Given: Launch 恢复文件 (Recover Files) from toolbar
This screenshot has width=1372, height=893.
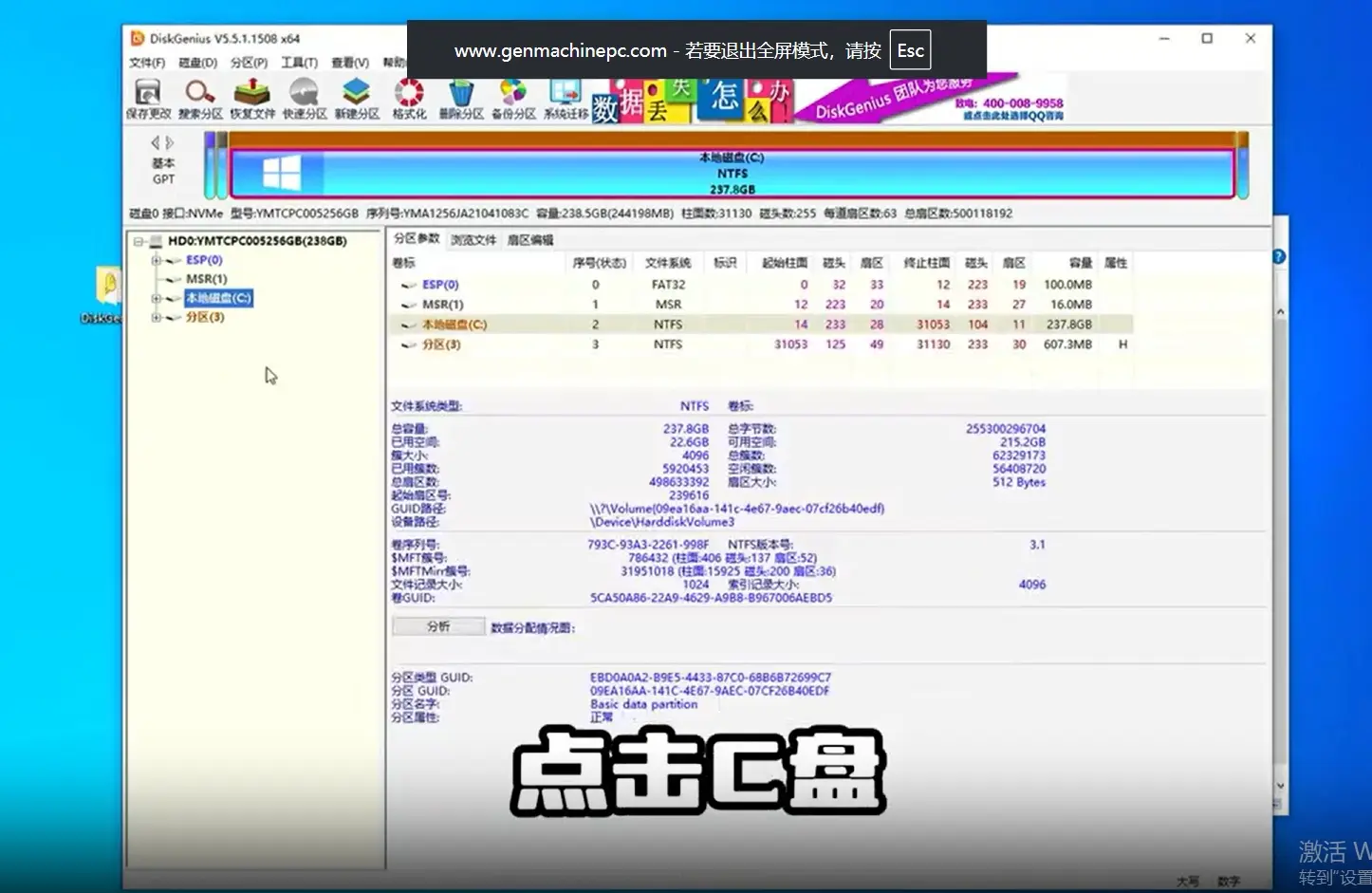Looking at the screenshot, I should (x=252, y=99).
